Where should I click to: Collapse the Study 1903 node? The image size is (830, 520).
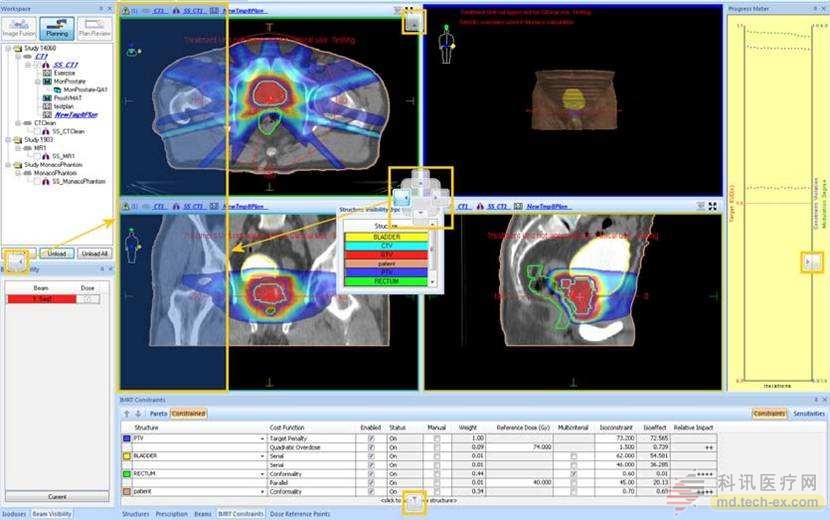point(8,140)
